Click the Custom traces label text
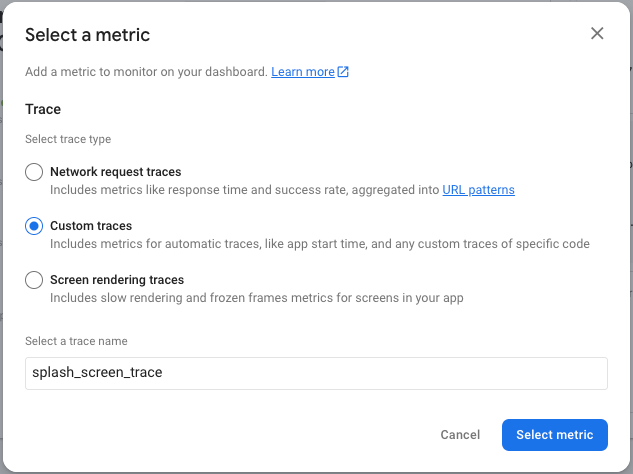This screenshot has height=474, width=633. [91, 226]
